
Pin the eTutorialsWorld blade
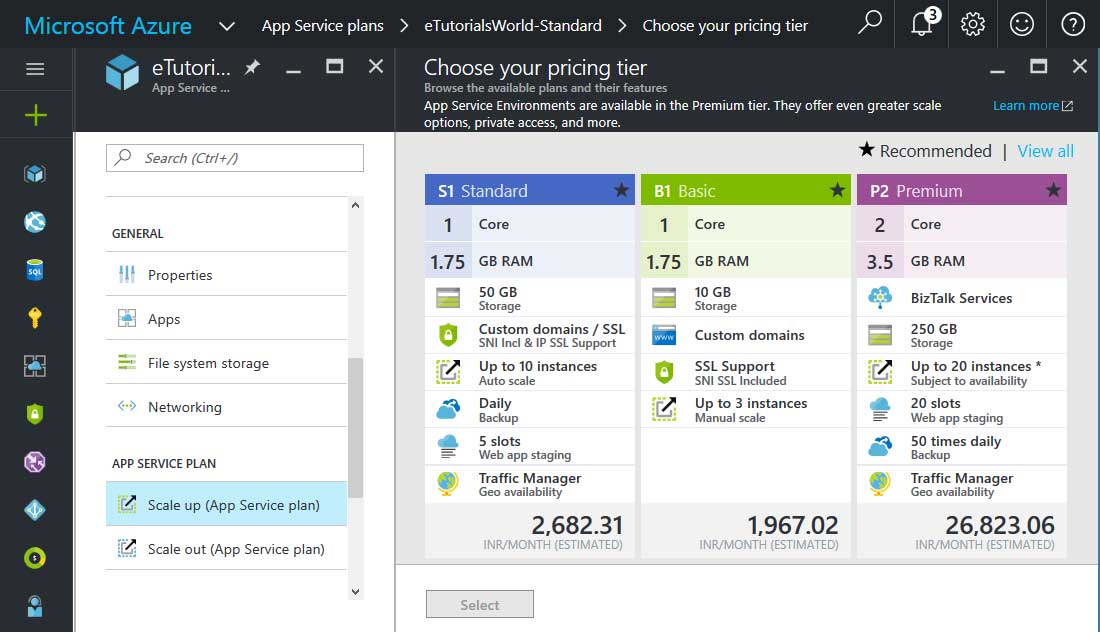tap(253, 67)
